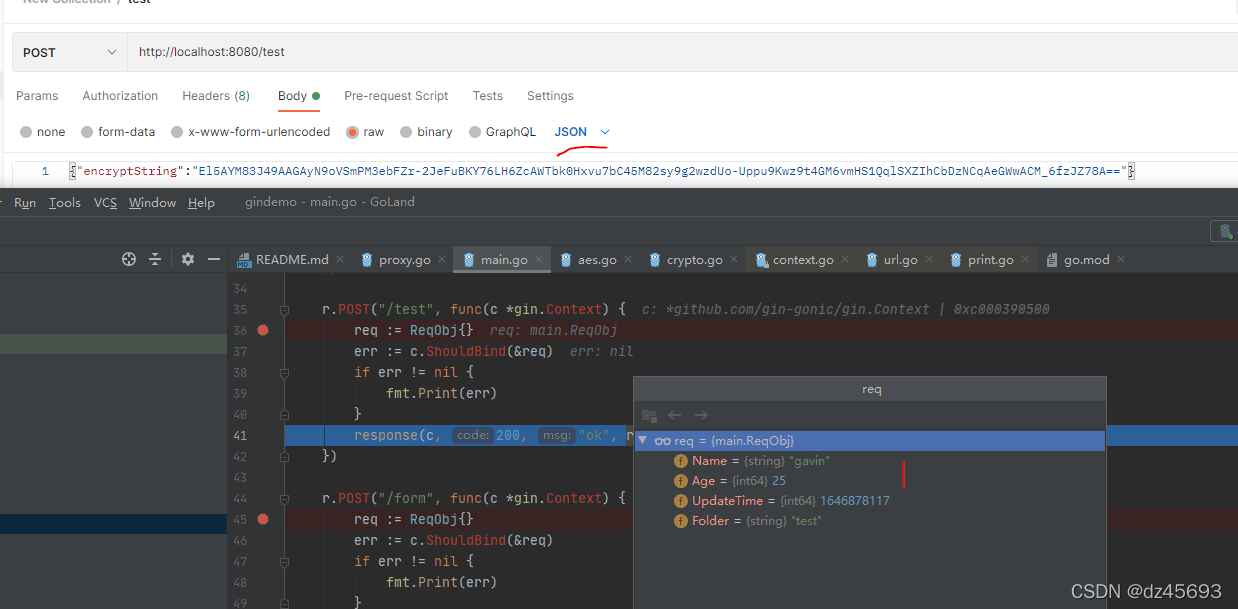
Task: Click the back arrow in req popup
Action: point(675,415)
